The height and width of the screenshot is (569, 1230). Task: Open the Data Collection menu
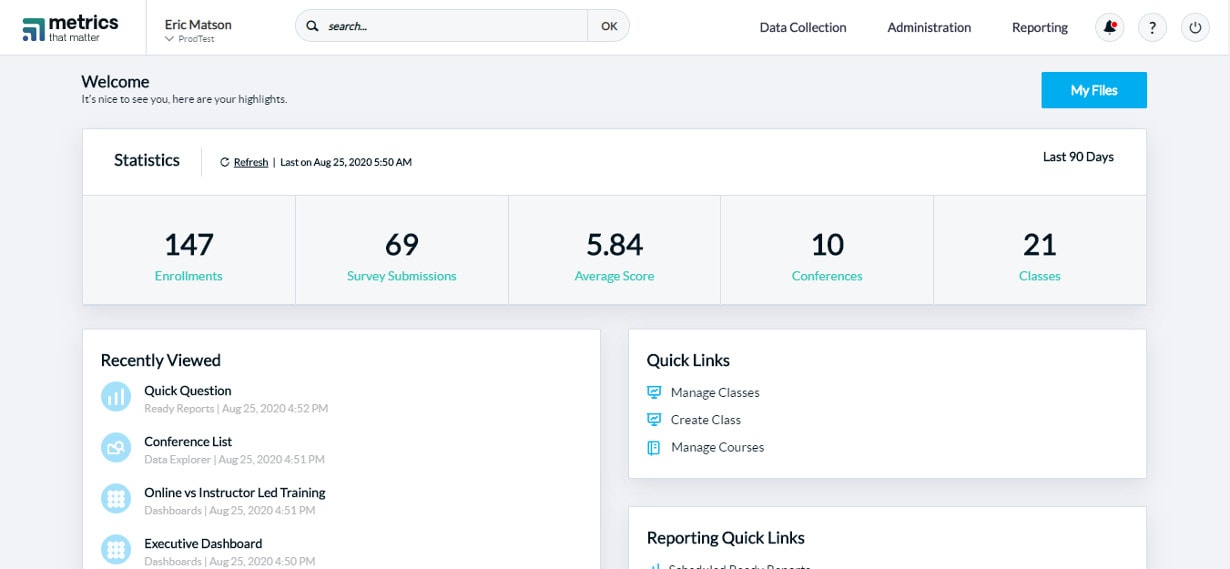802,28
